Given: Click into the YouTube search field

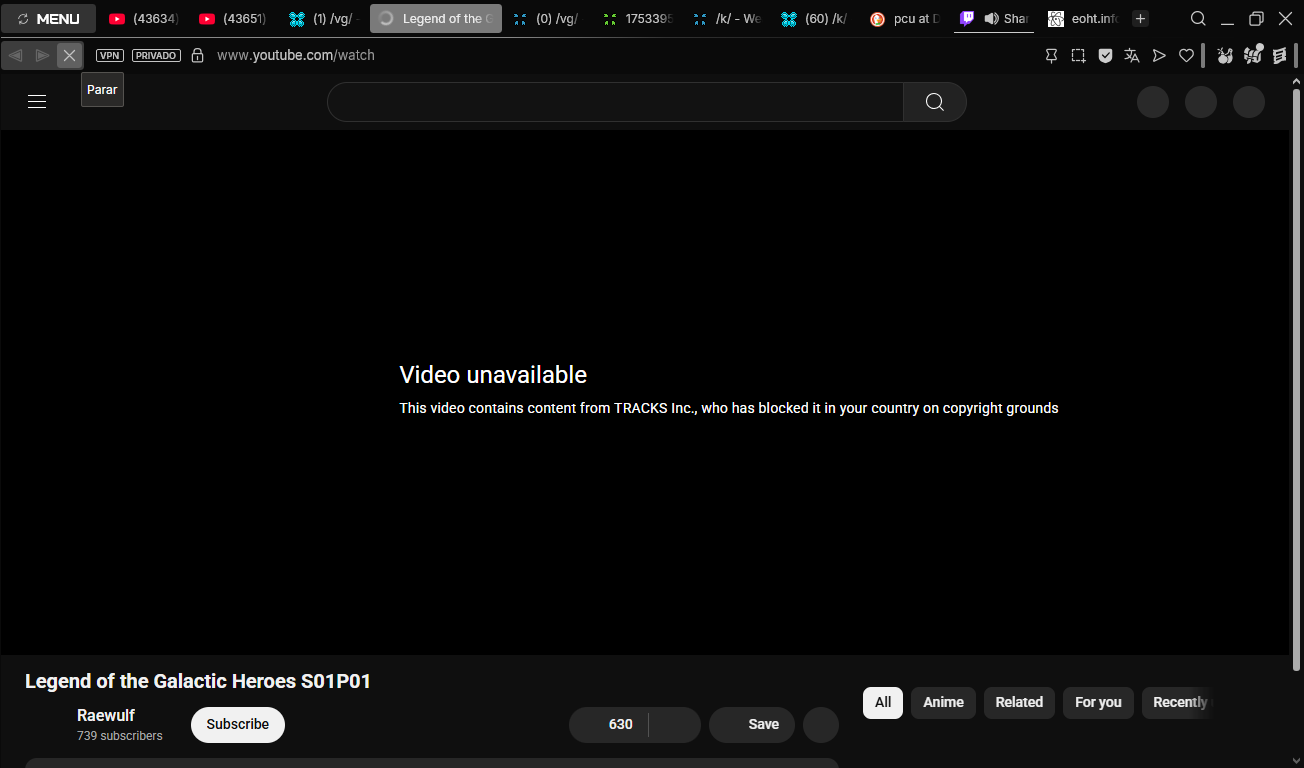Looking at the screenshot, I should 615,102.
